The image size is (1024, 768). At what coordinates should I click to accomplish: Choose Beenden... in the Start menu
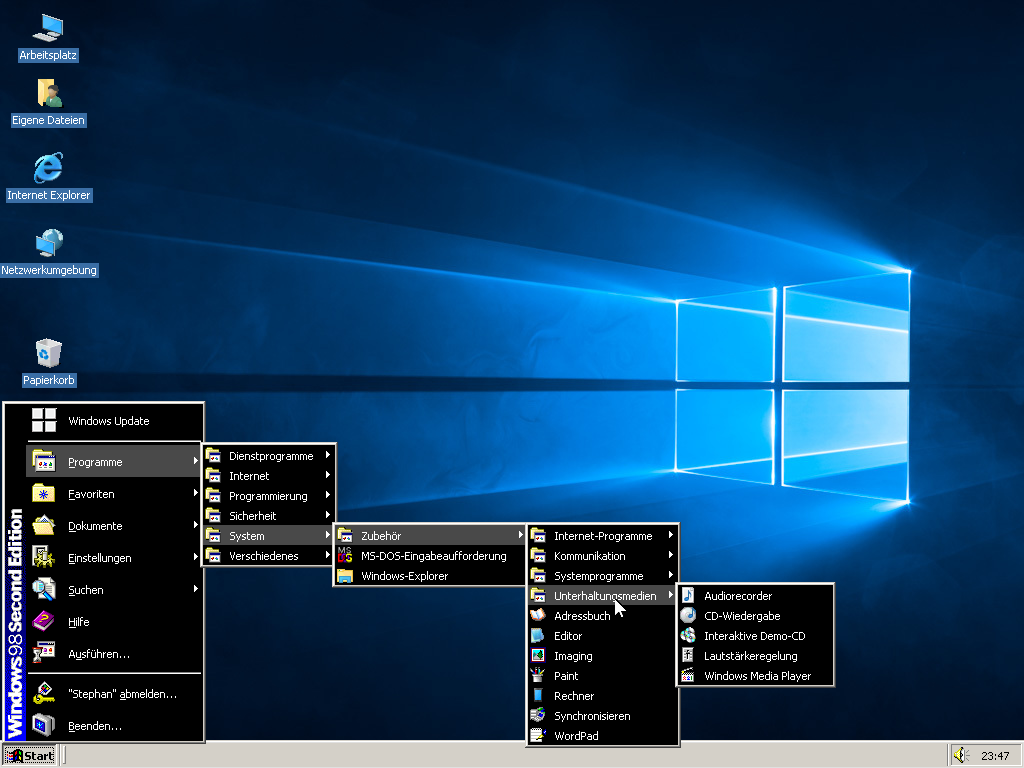114,726
